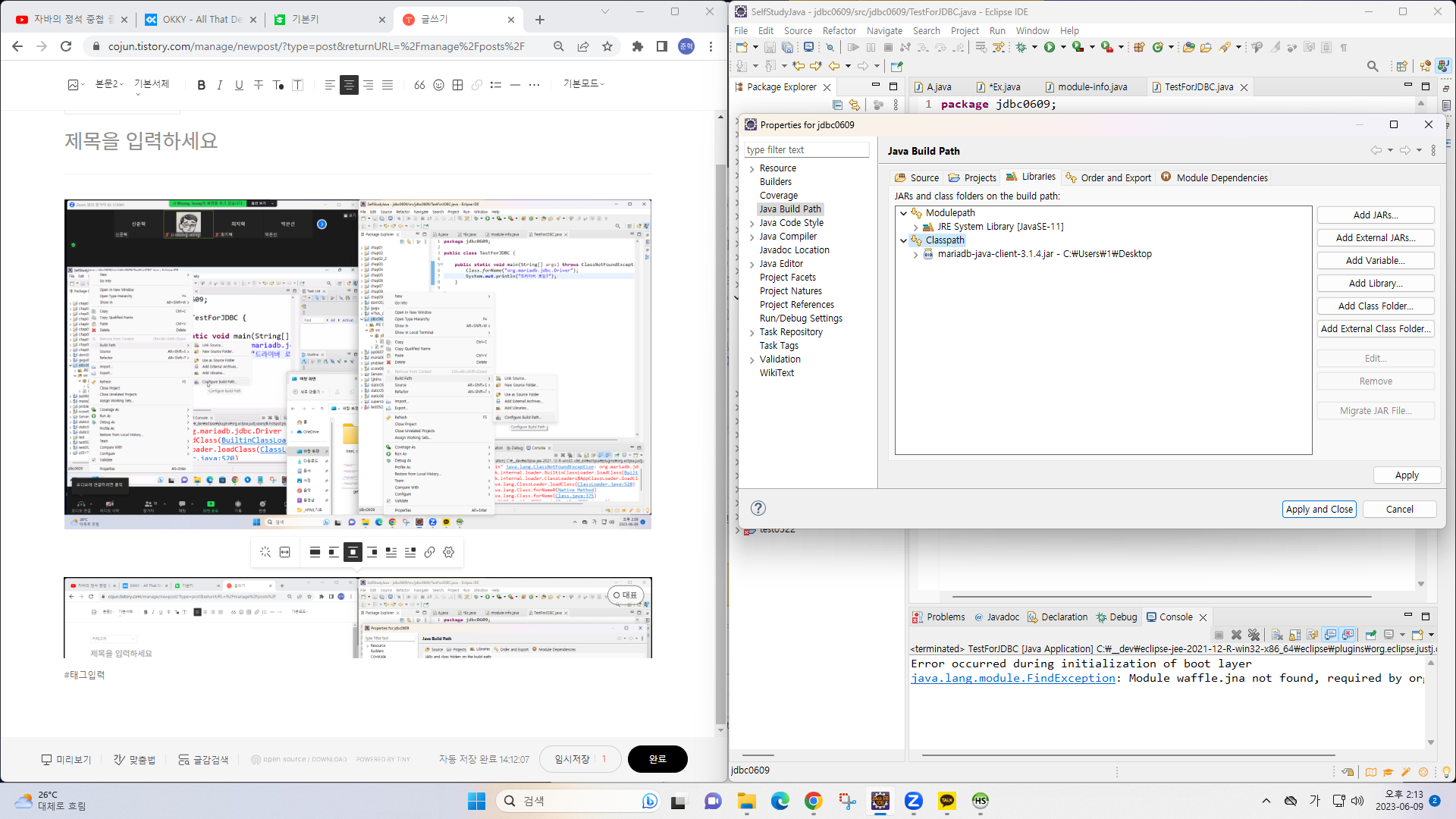
Task: Click the blog editor vertical scrollbar
Action: (720, 440)
